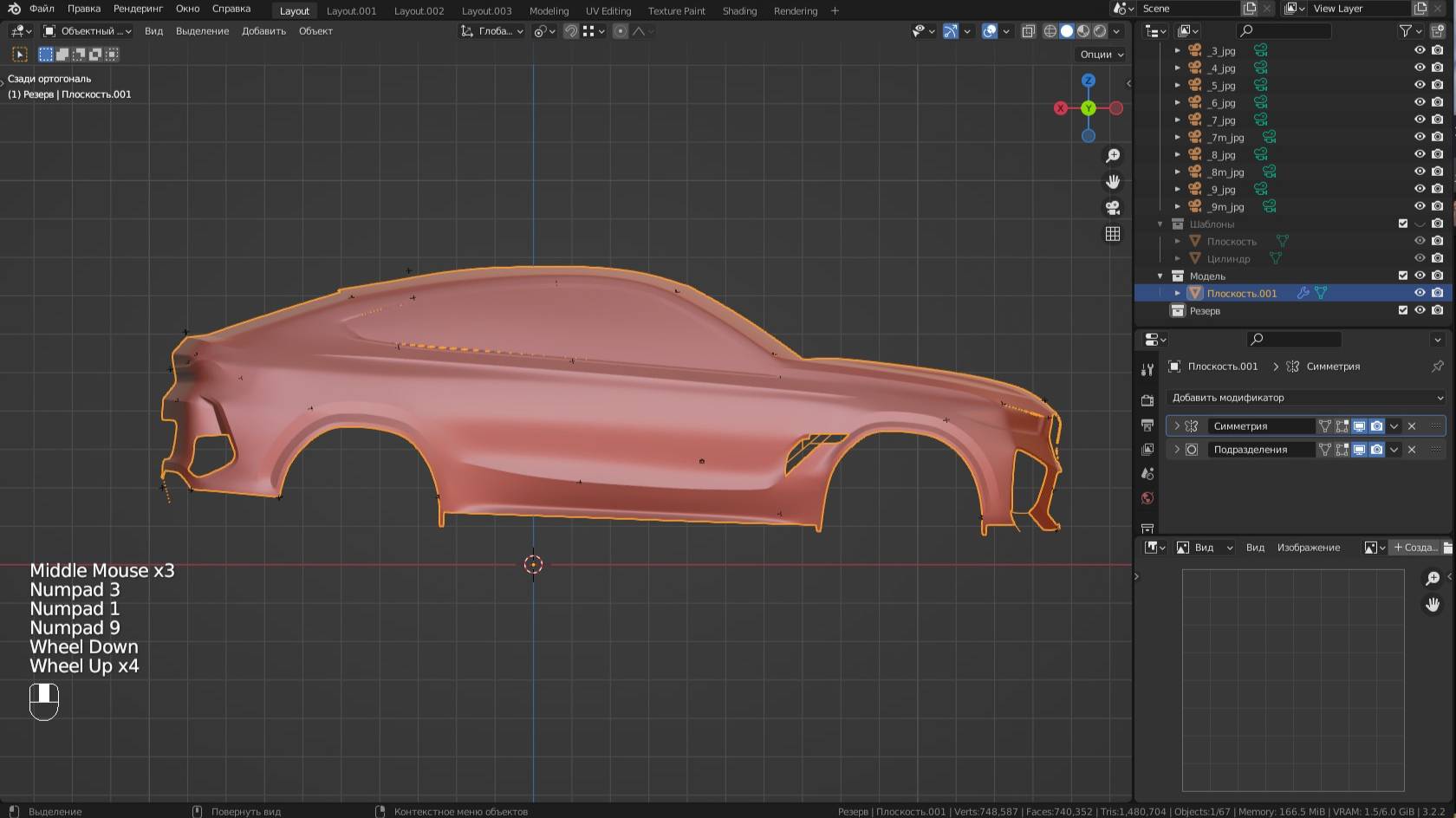Switch to Material Preview shading mode

tap(1084, 31)
